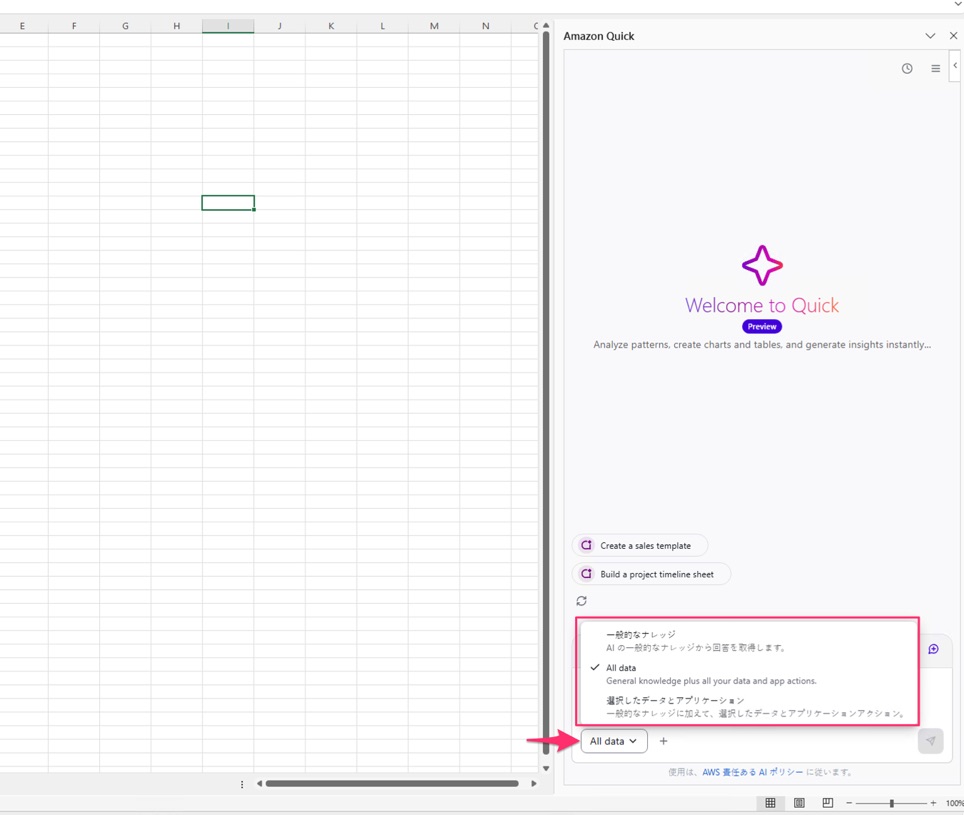Select the 一般的なナレッジ option

[x=747, y=640]
